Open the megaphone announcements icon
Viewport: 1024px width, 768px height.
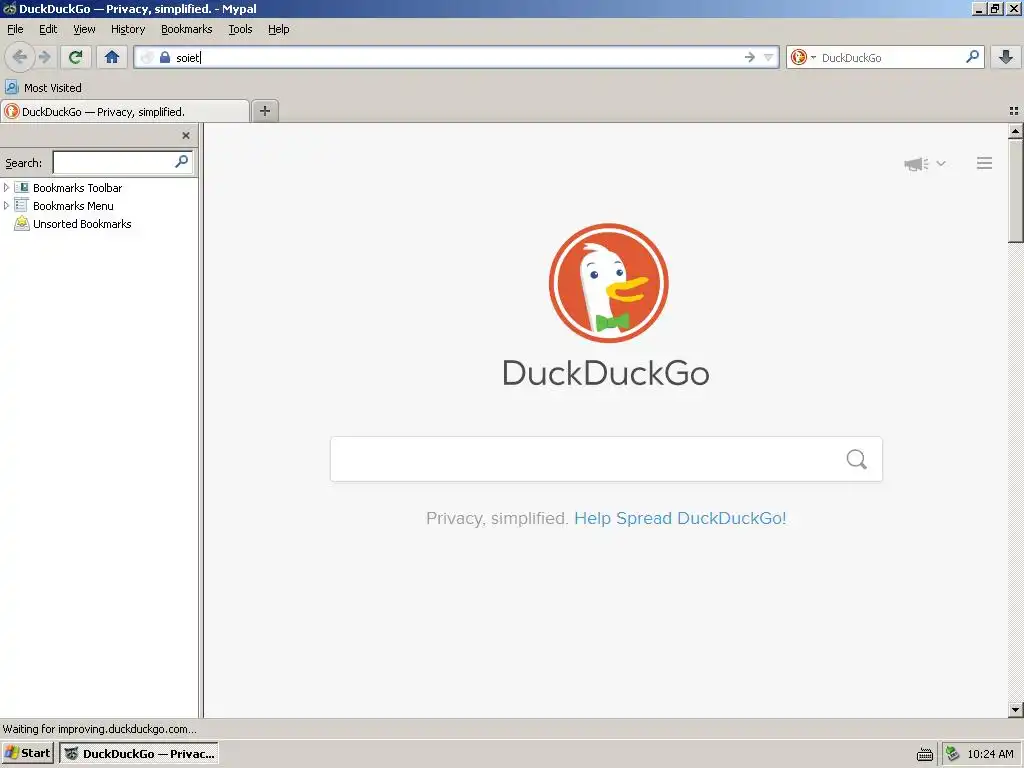[x=916, y=163]
